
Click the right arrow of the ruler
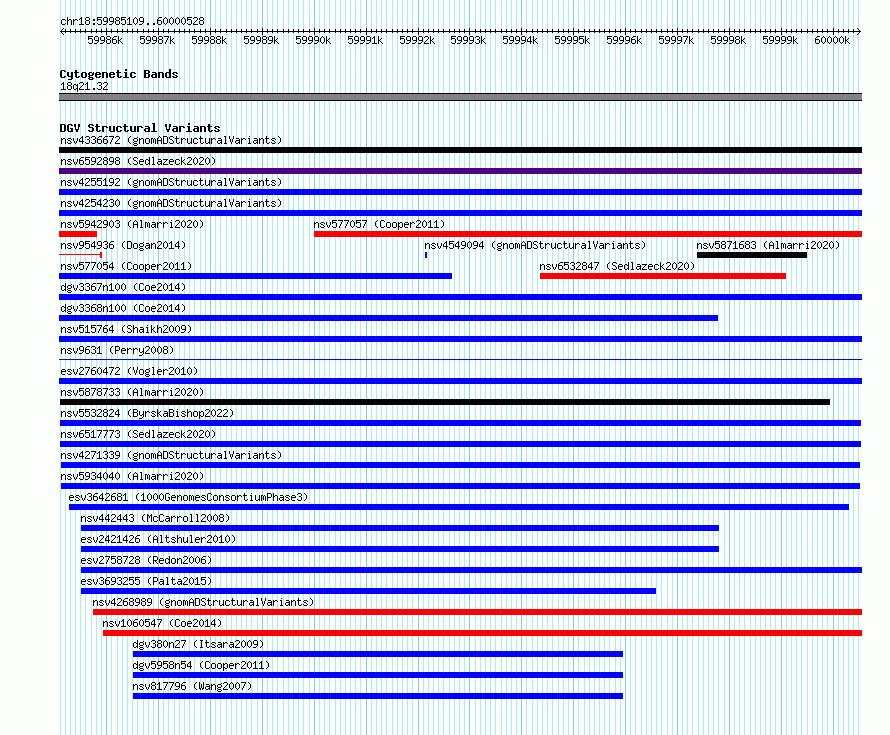pos(859,32)
